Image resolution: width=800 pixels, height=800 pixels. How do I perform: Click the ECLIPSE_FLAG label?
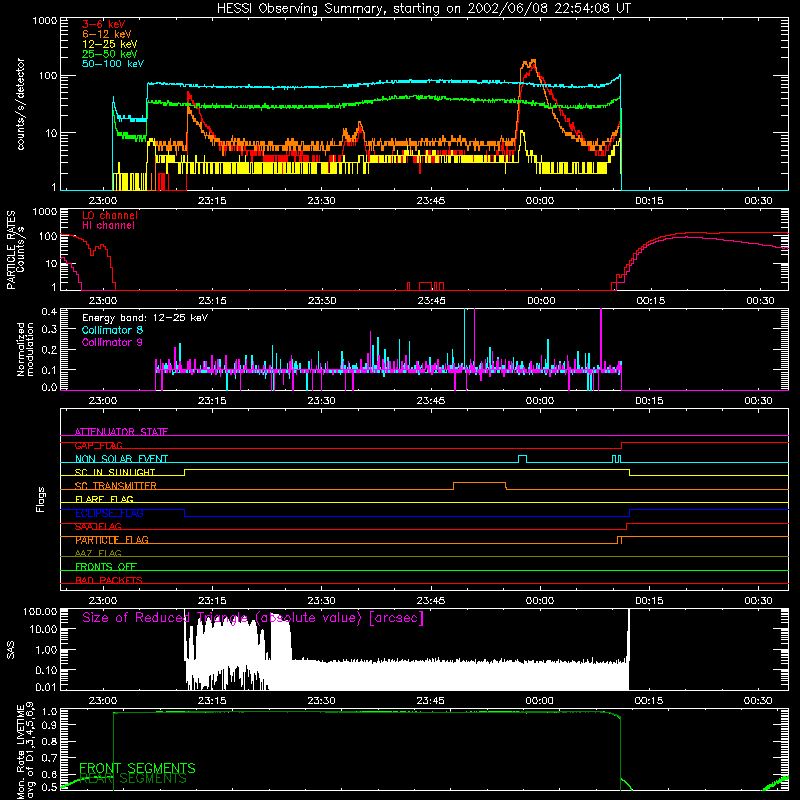pos(109,513)
